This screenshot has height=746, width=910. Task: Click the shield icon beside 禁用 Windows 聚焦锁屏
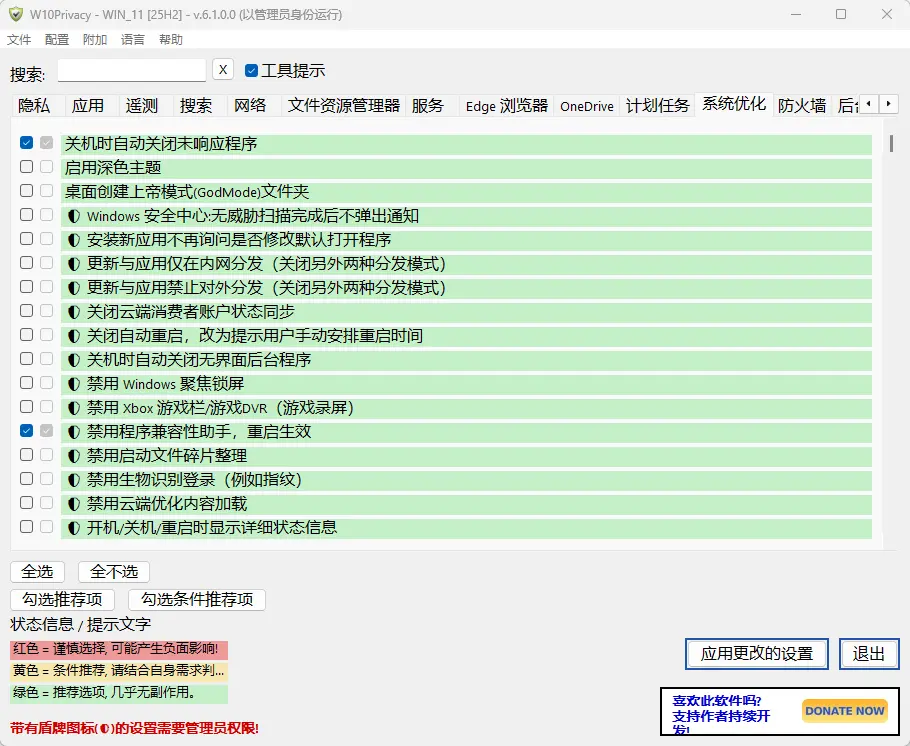pyautogui.click(x=74, y=384)
